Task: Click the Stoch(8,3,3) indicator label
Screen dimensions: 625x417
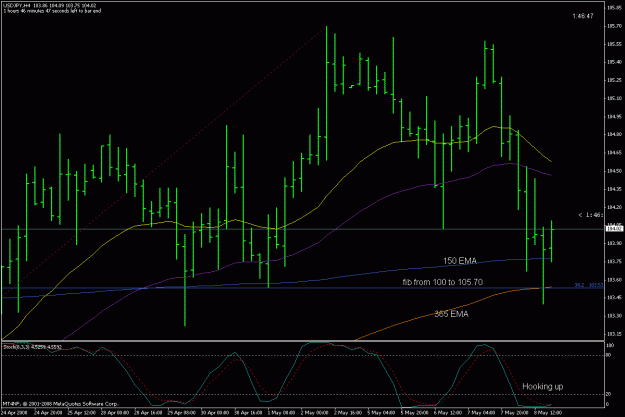Action: click(33, 347)
